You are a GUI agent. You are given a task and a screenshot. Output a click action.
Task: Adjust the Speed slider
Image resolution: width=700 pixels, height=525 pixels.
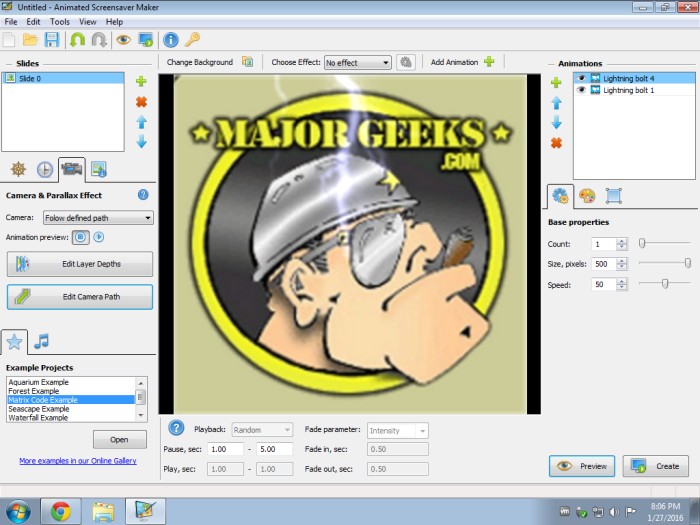tap(663, 284)
